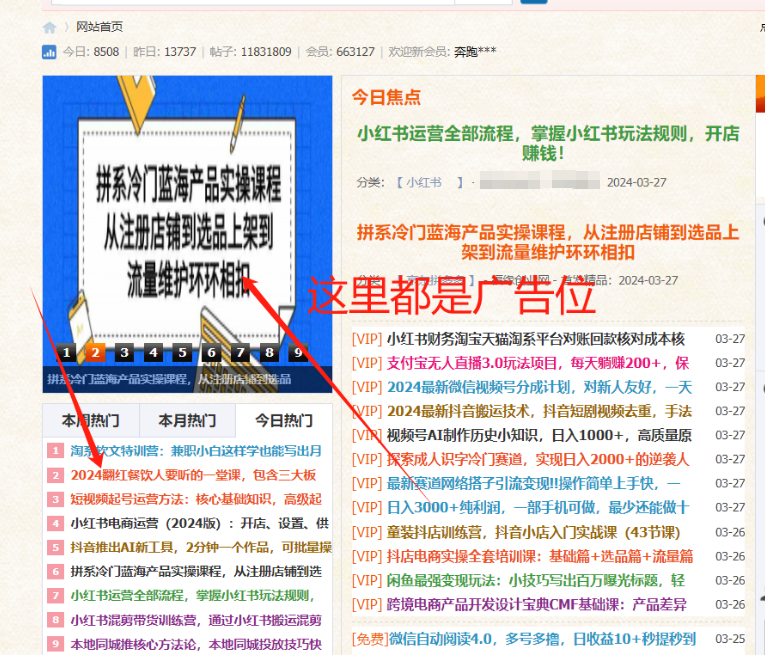Viewport: 765px width, 655px height.
Task: Click the highlighted slide 2 indicator
Action: click(95, 352)
